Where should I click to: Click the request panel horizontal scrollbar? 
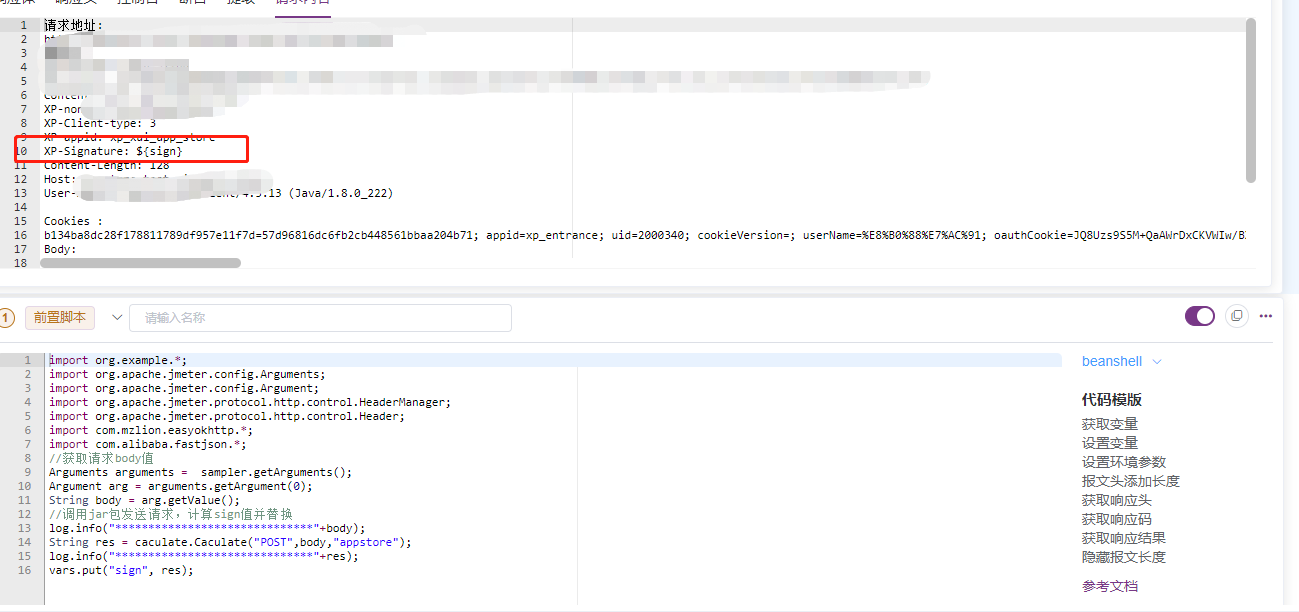pos(140,263)
